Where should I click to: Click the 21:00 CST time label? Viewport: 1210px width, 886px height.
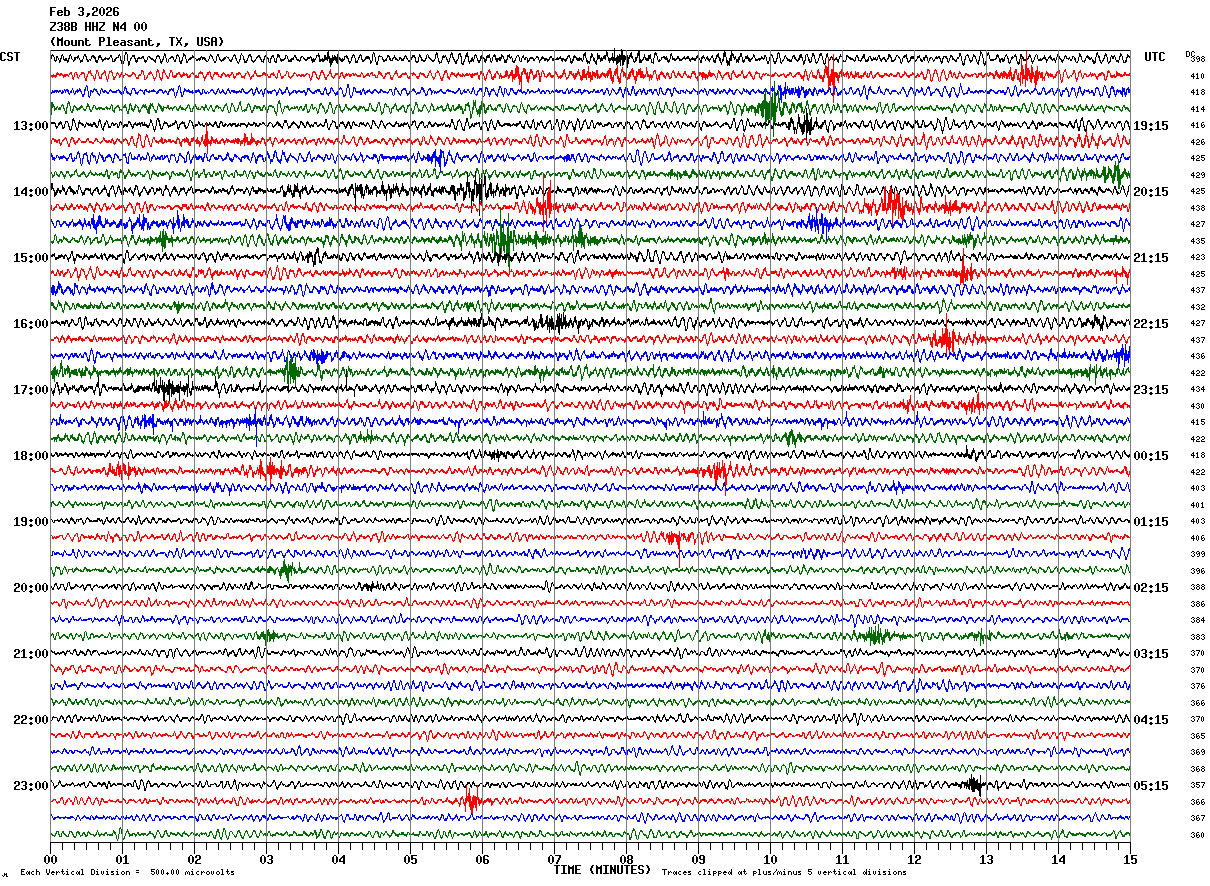[x=30, y=654]
